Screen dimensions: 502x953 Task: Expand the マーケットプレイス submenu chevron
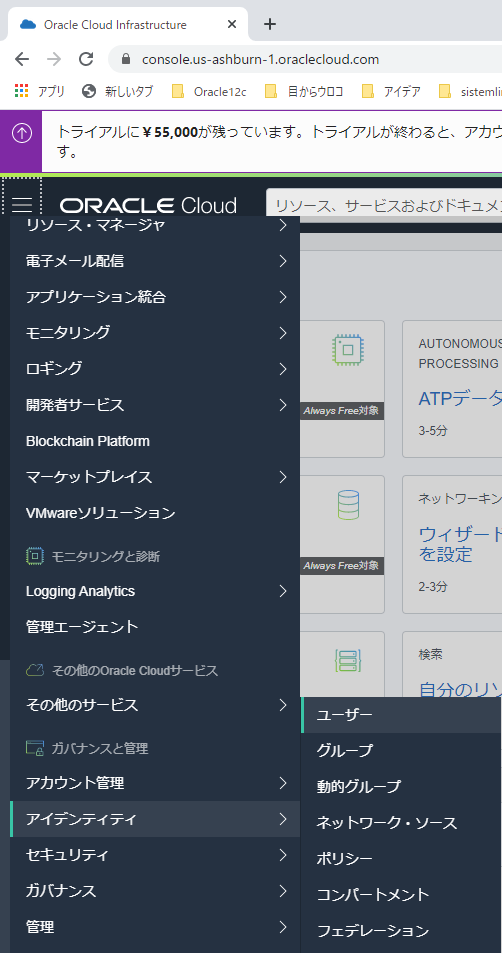[283, 477]
